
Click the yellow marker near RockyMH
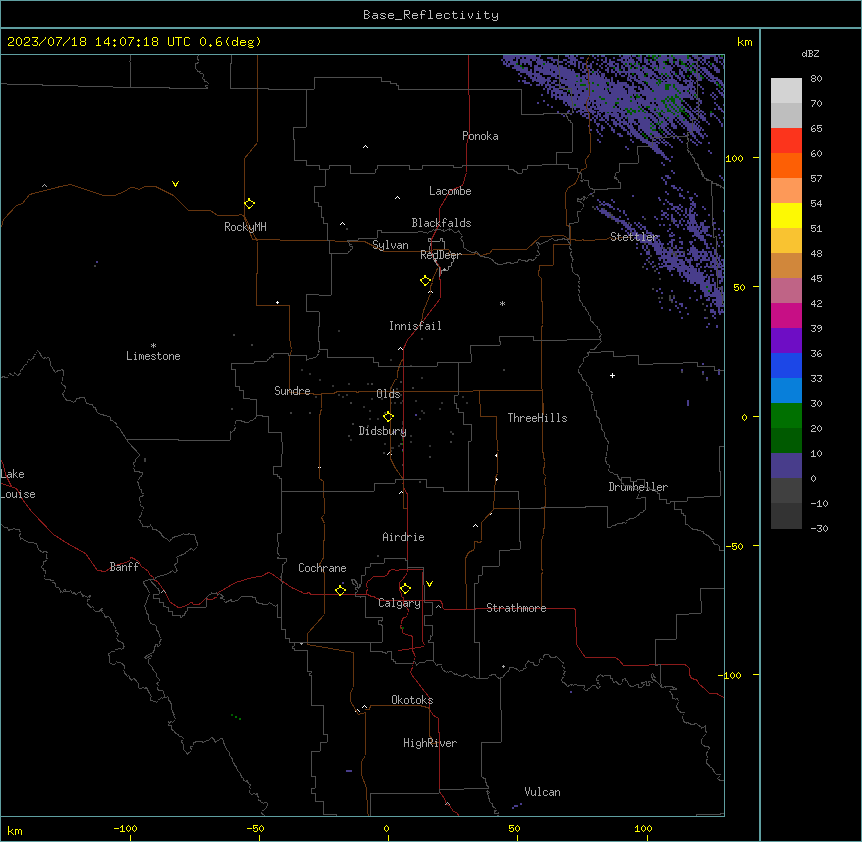[250, 204]
